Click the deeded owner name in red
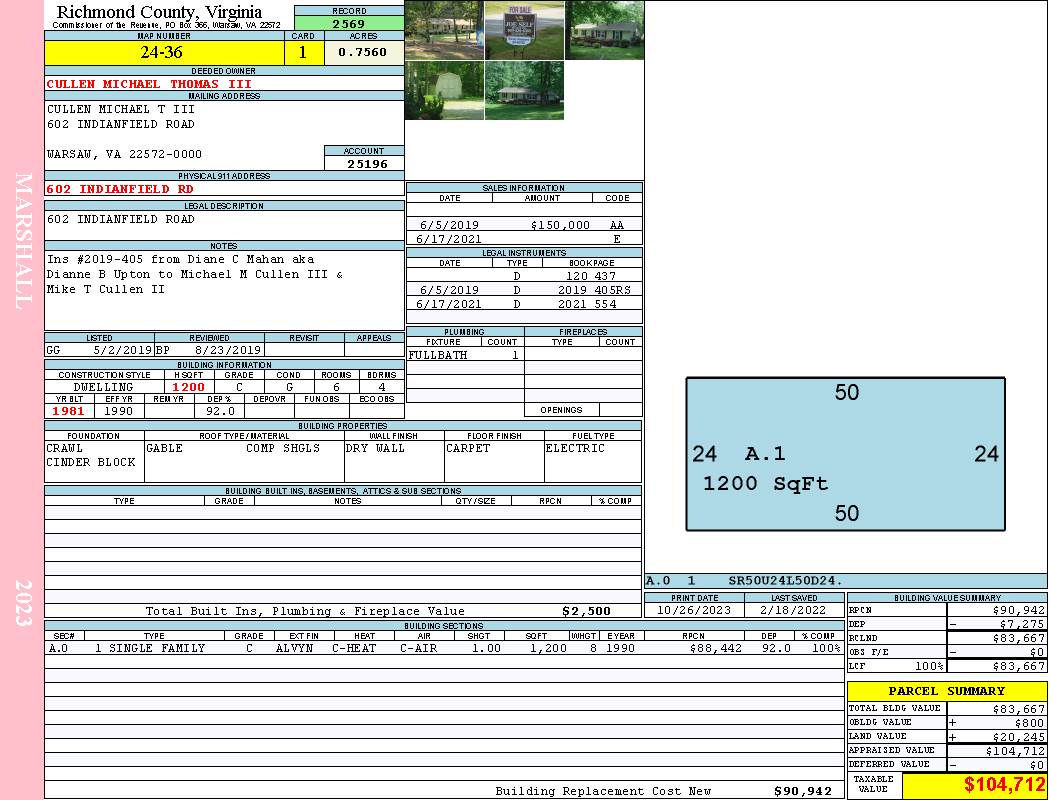 149,84
